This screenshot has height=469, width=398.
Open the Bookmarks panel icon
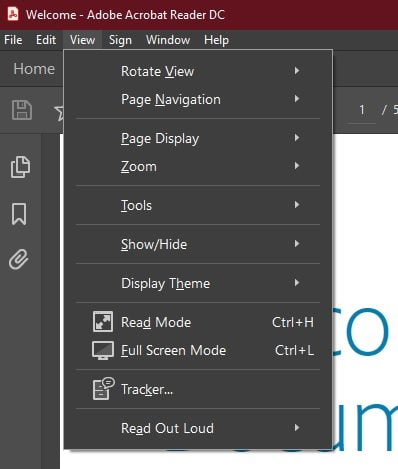[x=19, y=214]
